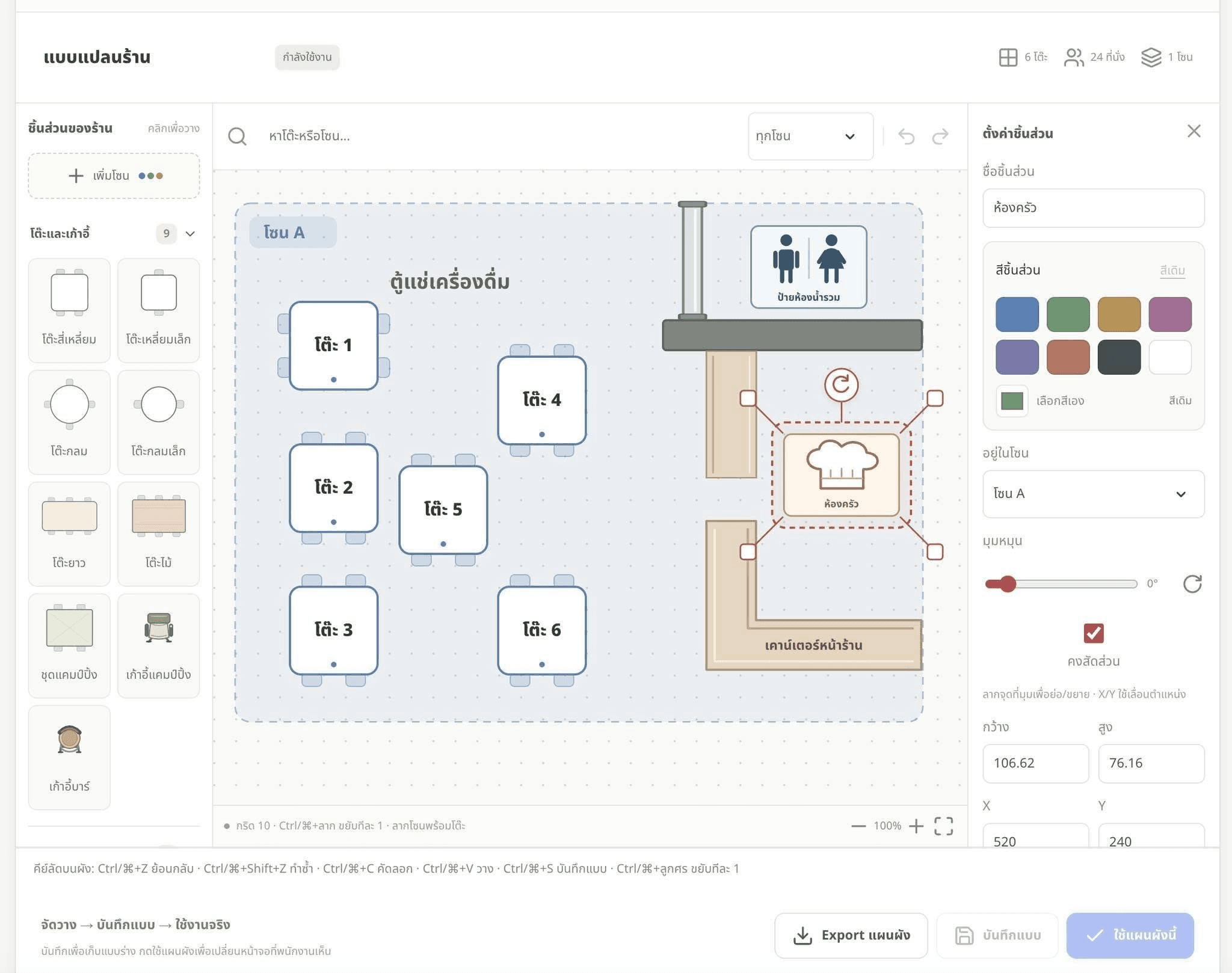This screenshot has height=973, width=1232.
Task: Open the เลือกสีเอง custom color picker
Action: coord(1012,401)
